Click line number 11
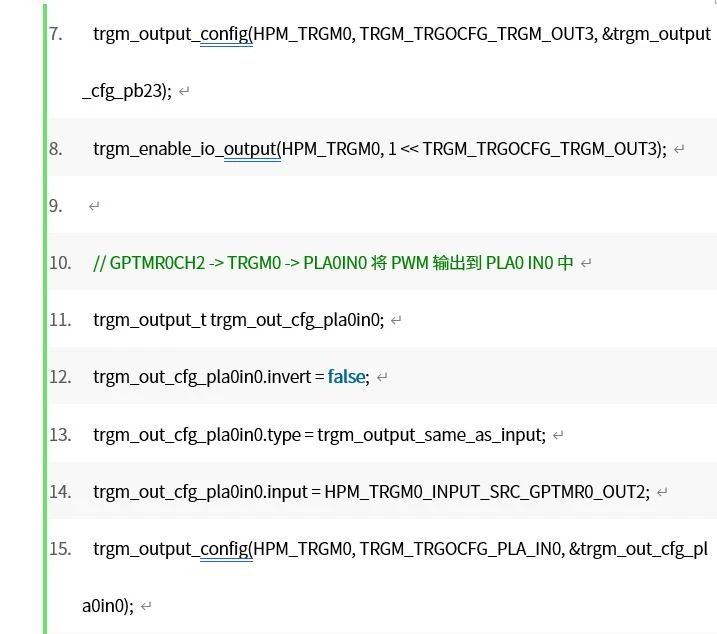The height and width of the screenshot is (634, 717). pos(60,320)
